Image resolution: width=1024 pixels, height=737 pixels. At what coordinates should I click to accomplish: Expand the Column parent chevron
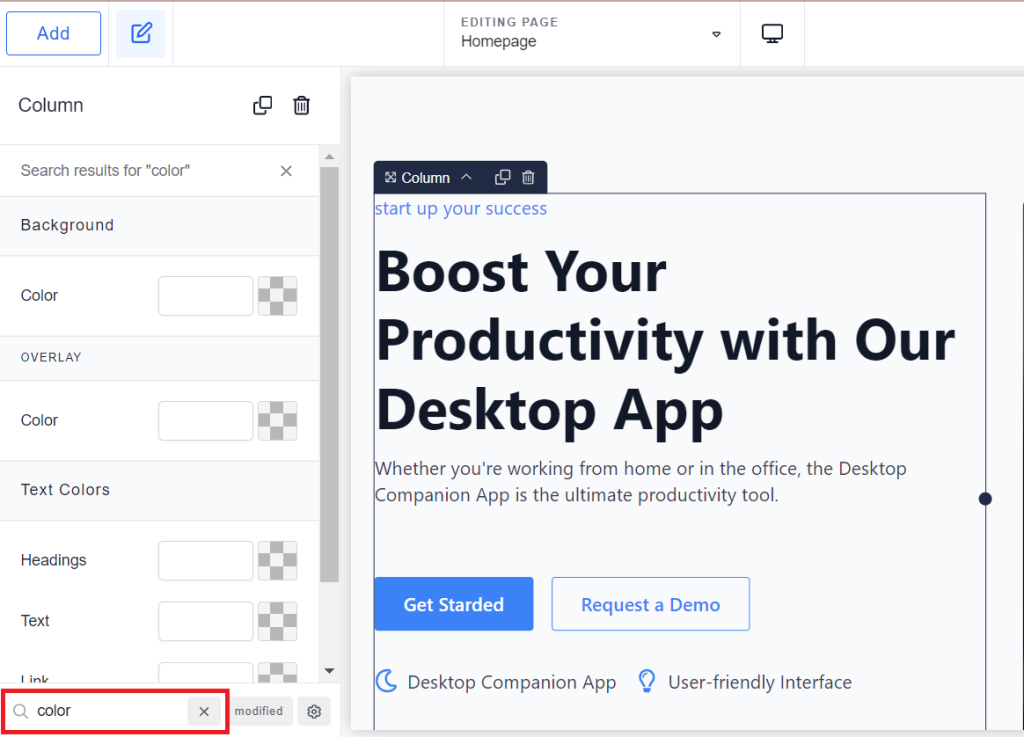tap(466, 177)
